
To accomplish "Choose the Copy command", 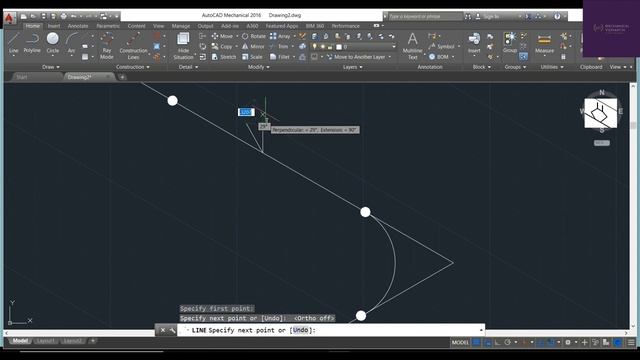I will pos(222,47).
